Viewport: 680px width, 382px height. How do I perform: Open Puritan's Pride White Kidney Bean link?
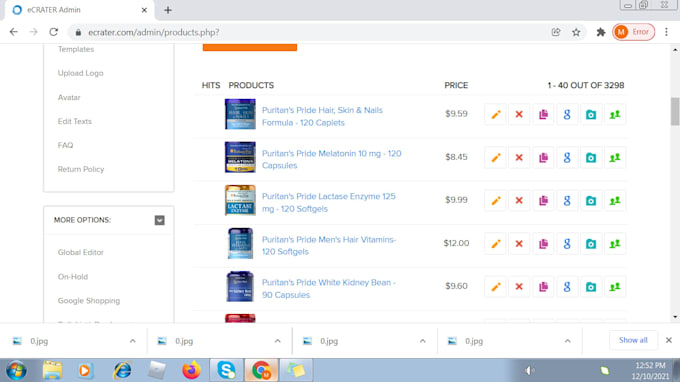[328, 288]
